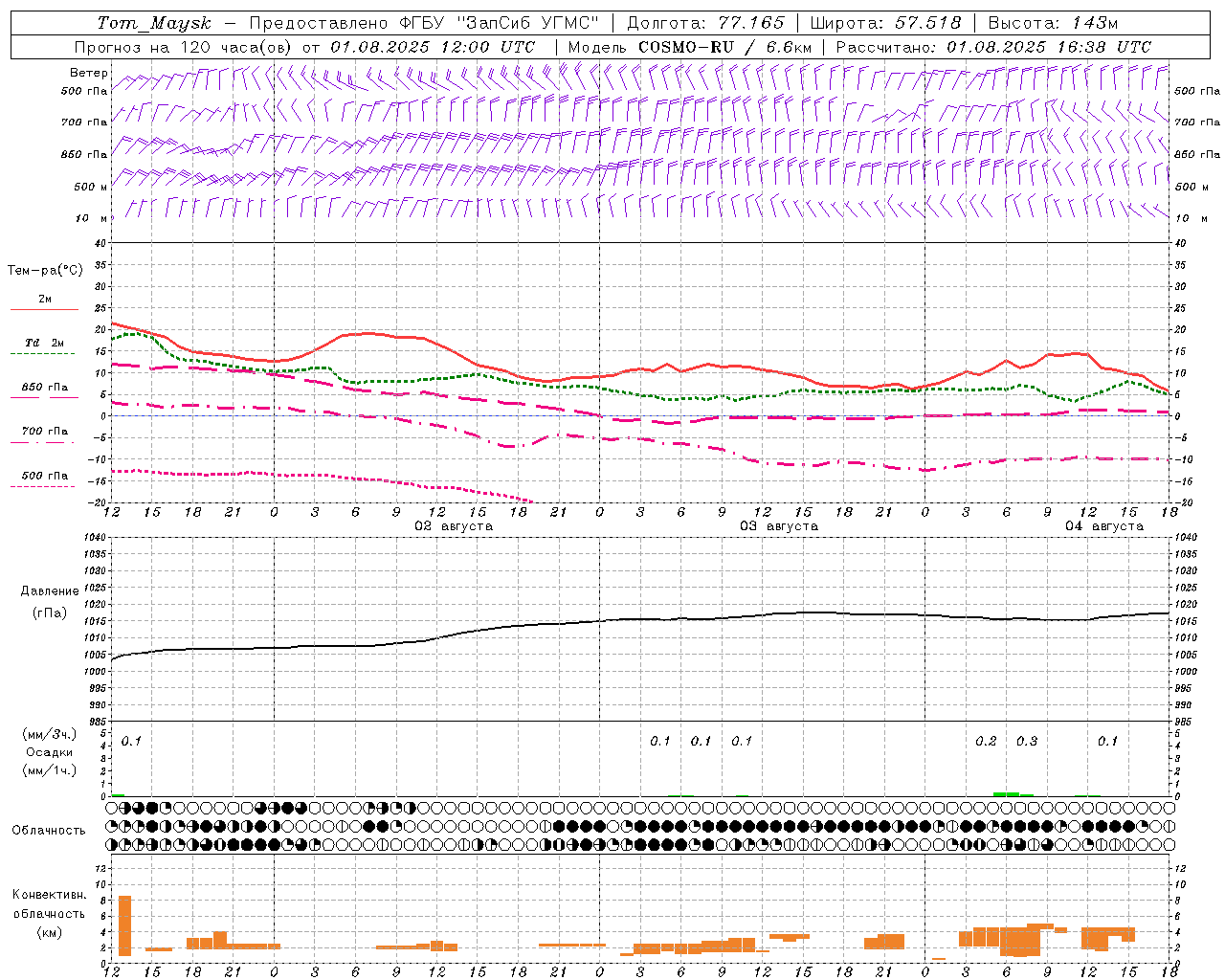Click the "ЗапСиб УГМС" provider text

pos(528,23)
